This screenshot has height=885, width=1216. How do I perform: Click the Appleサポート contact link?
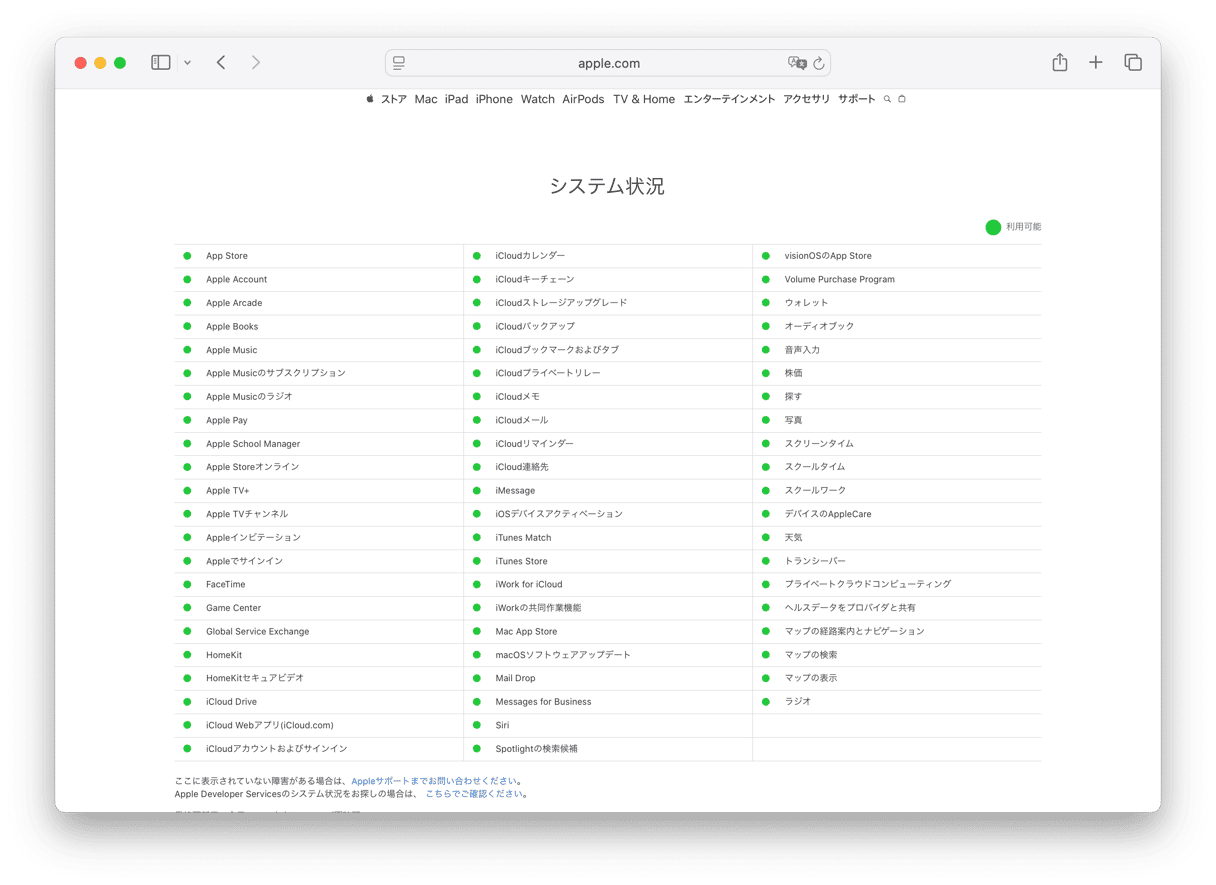tap(435, 781)
